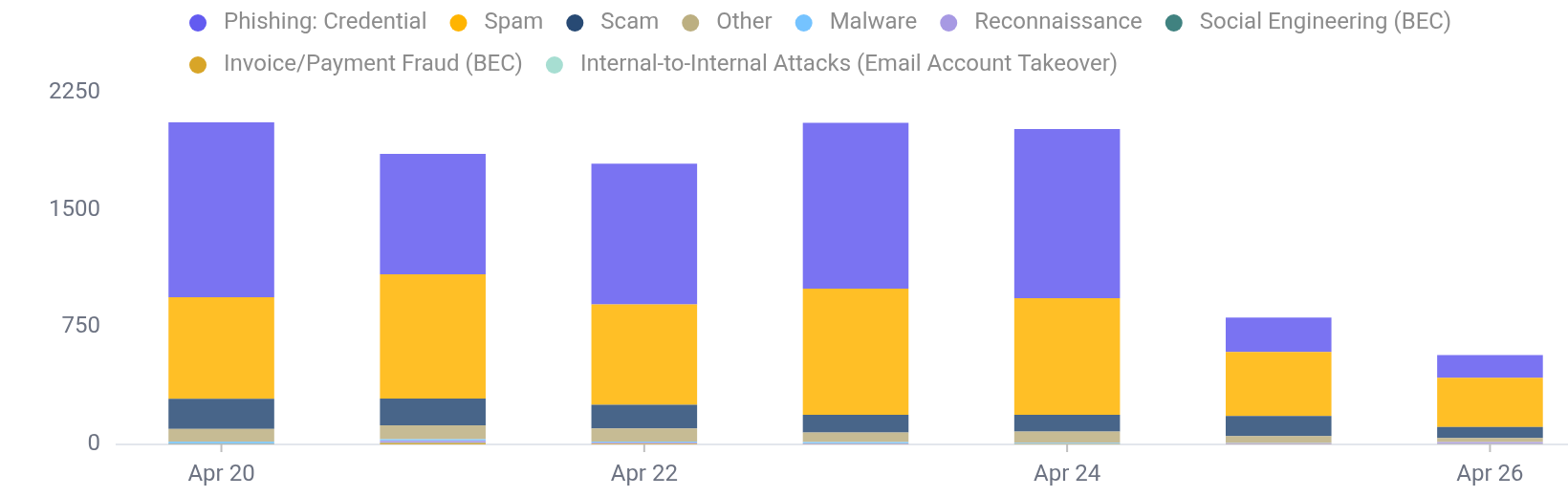Hide the Spam series via legend
This screenshot has height=497, width=1568.
click(512, 21)
